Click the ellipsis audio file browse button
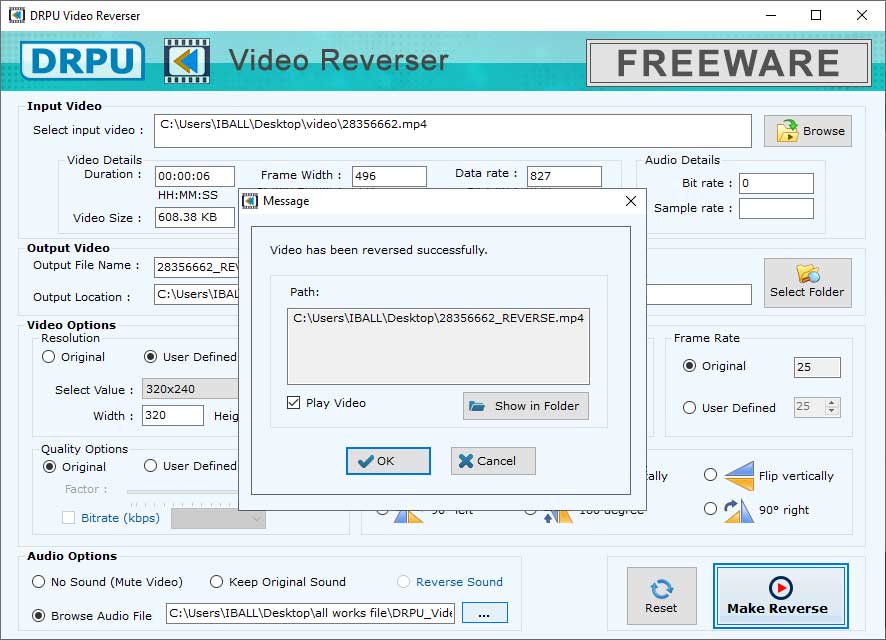886x640 pixels. (484, 613)
